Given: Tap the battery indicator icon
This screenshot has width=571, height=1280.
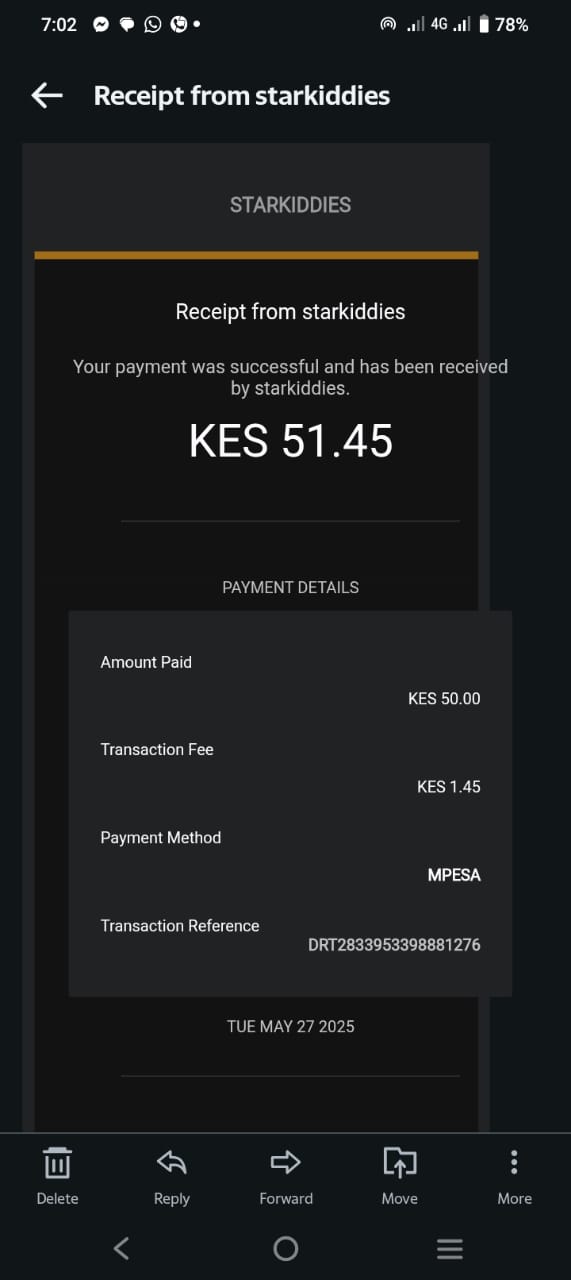Looking at the screenshot, I should coord(484,24).
